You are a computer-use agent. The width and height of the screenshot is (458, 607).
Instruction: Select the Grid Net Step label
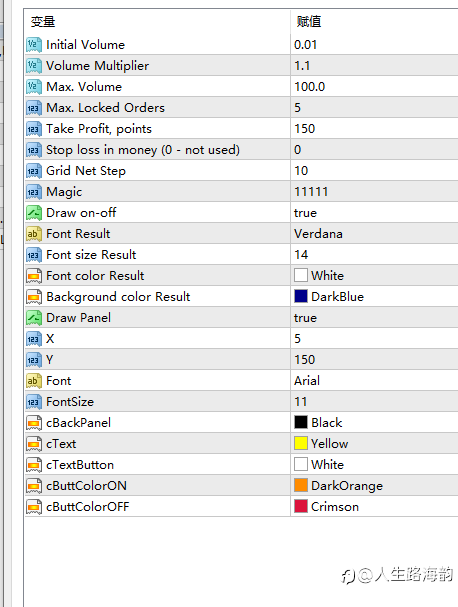(x=86, y=171)
